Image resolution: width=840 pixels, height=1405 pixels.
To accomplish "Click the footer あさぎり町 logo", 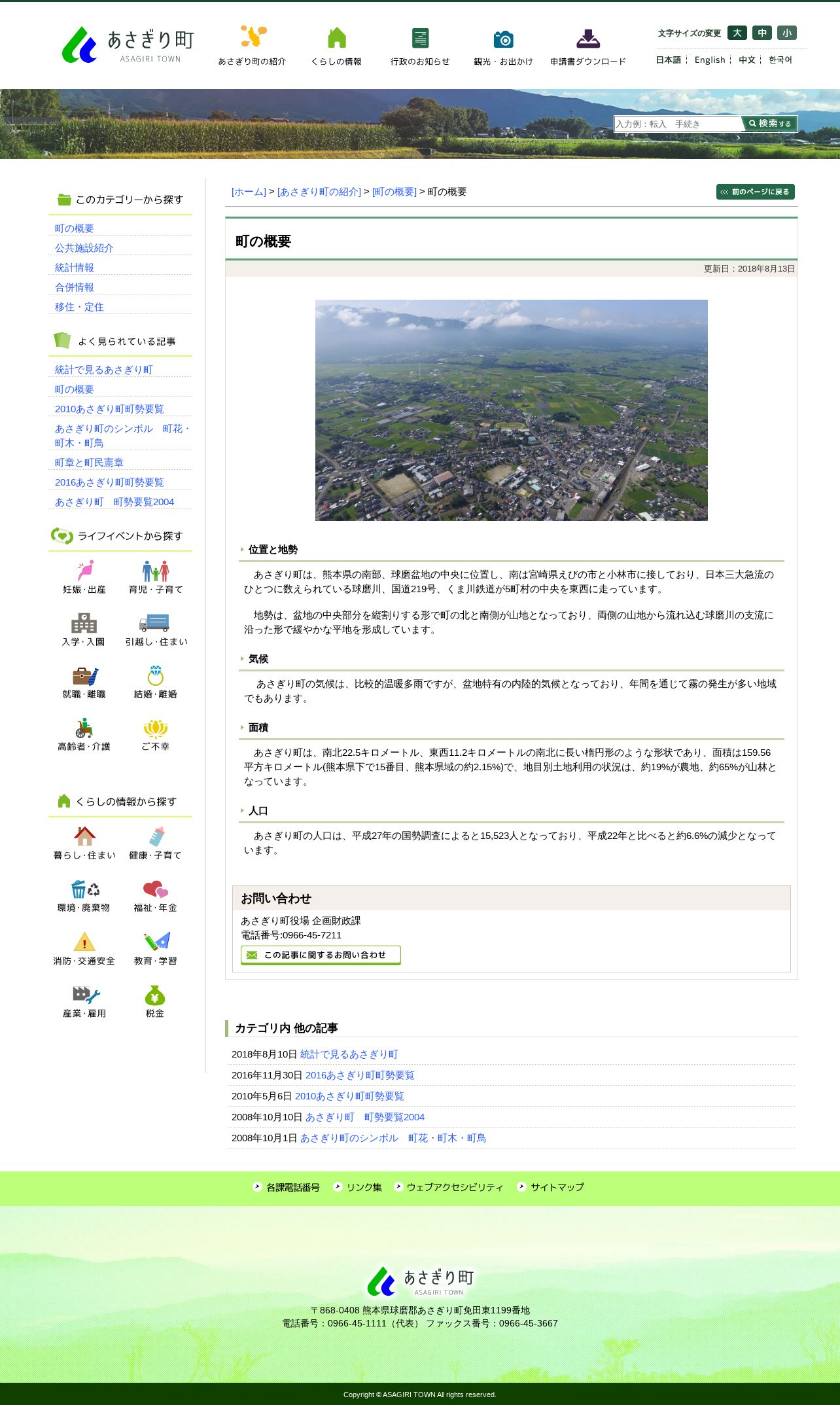I will [x=420, y=1281].
